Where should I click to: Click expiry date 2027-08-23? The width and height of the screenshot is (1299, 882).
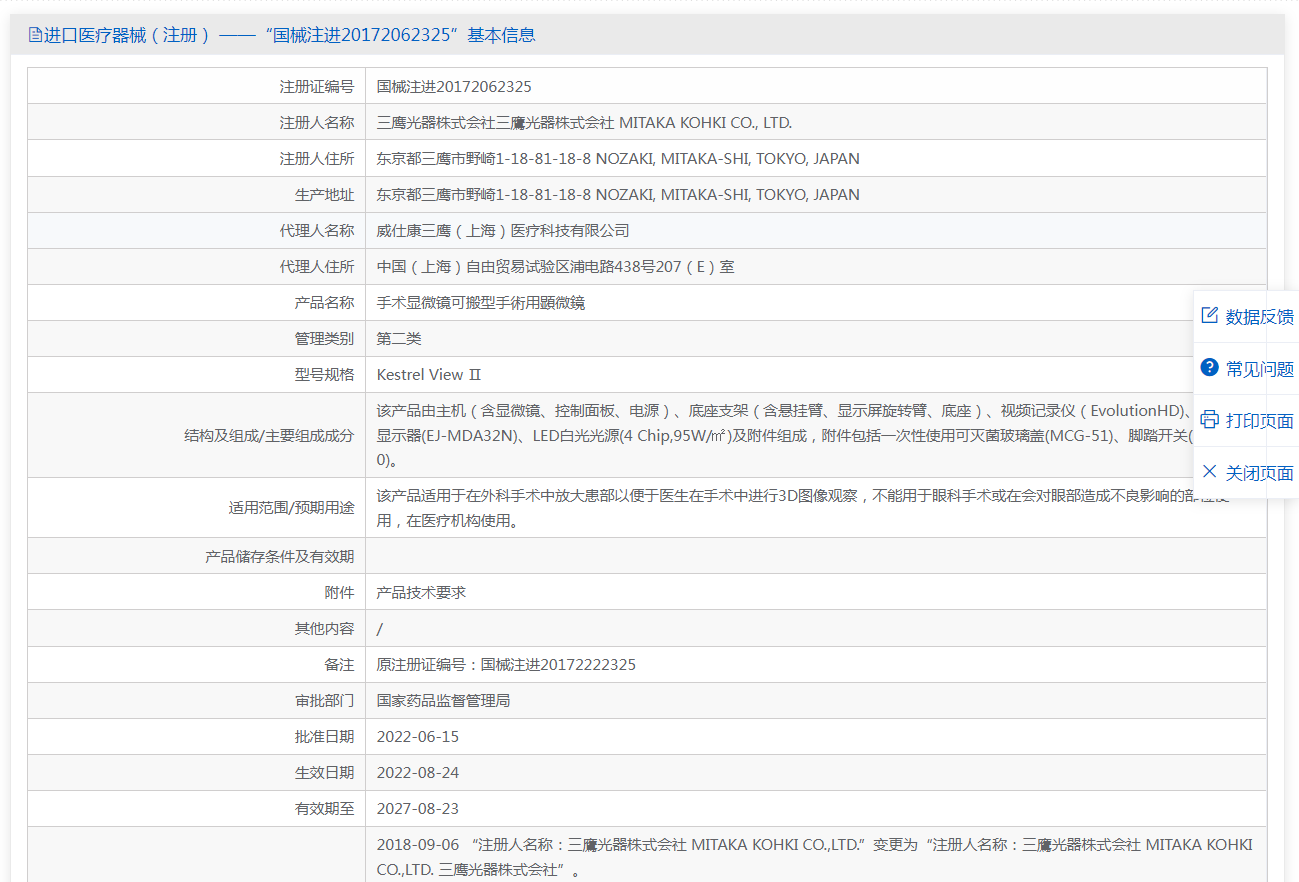click(x=418, y=809)
